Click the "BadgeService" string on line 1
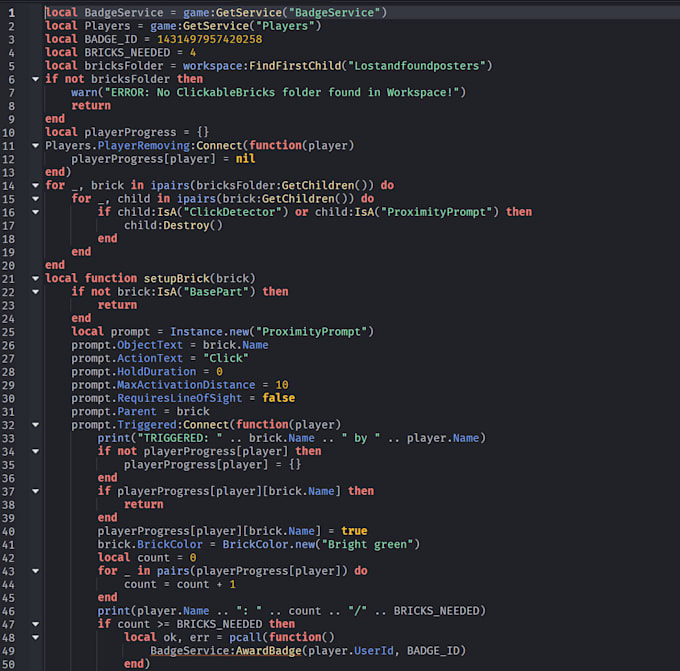This screenshot has height=671, width=680. click(334, 13)
